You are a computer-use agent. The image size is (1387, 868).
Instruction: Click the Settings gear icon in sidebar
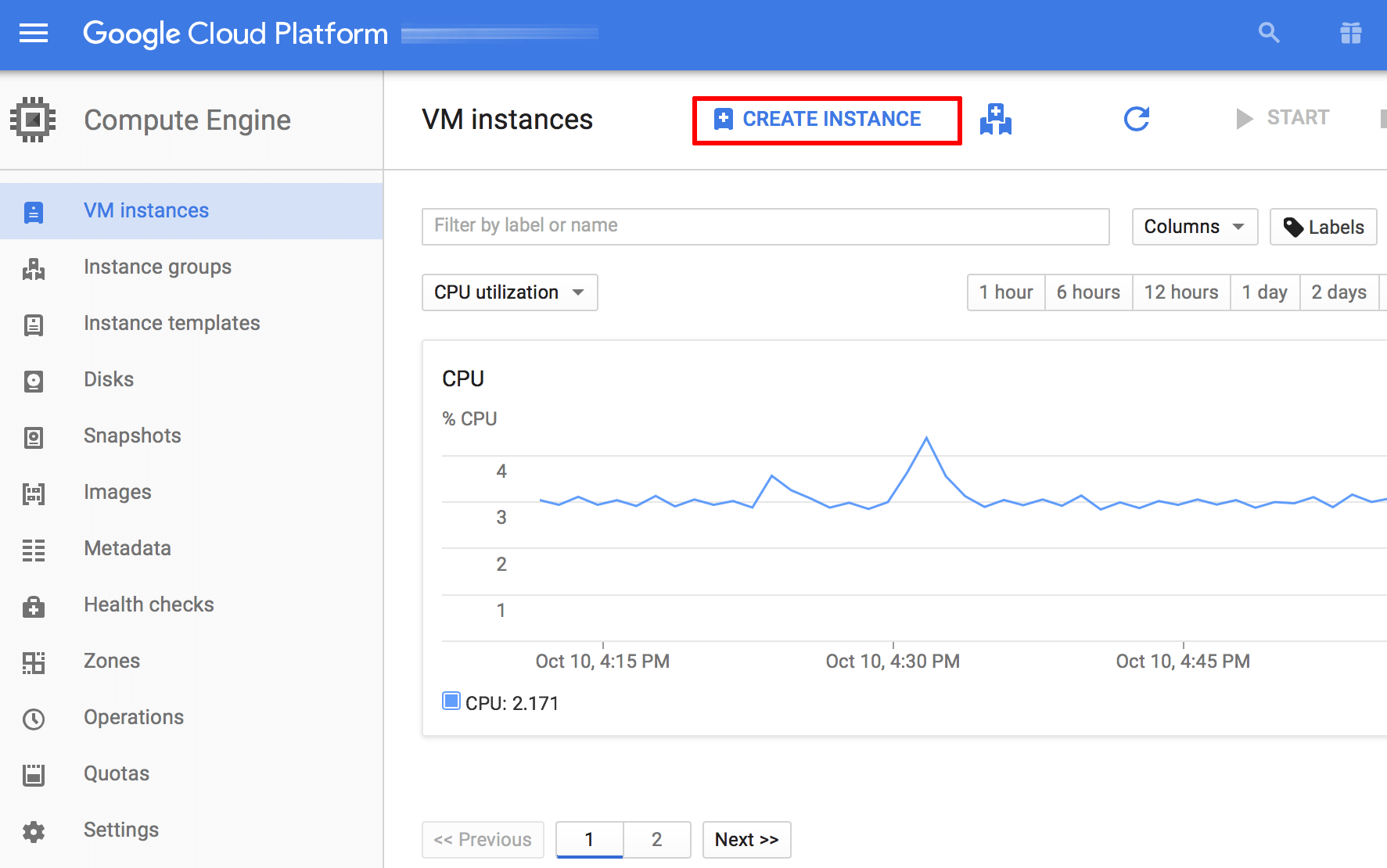pos(34,831)
